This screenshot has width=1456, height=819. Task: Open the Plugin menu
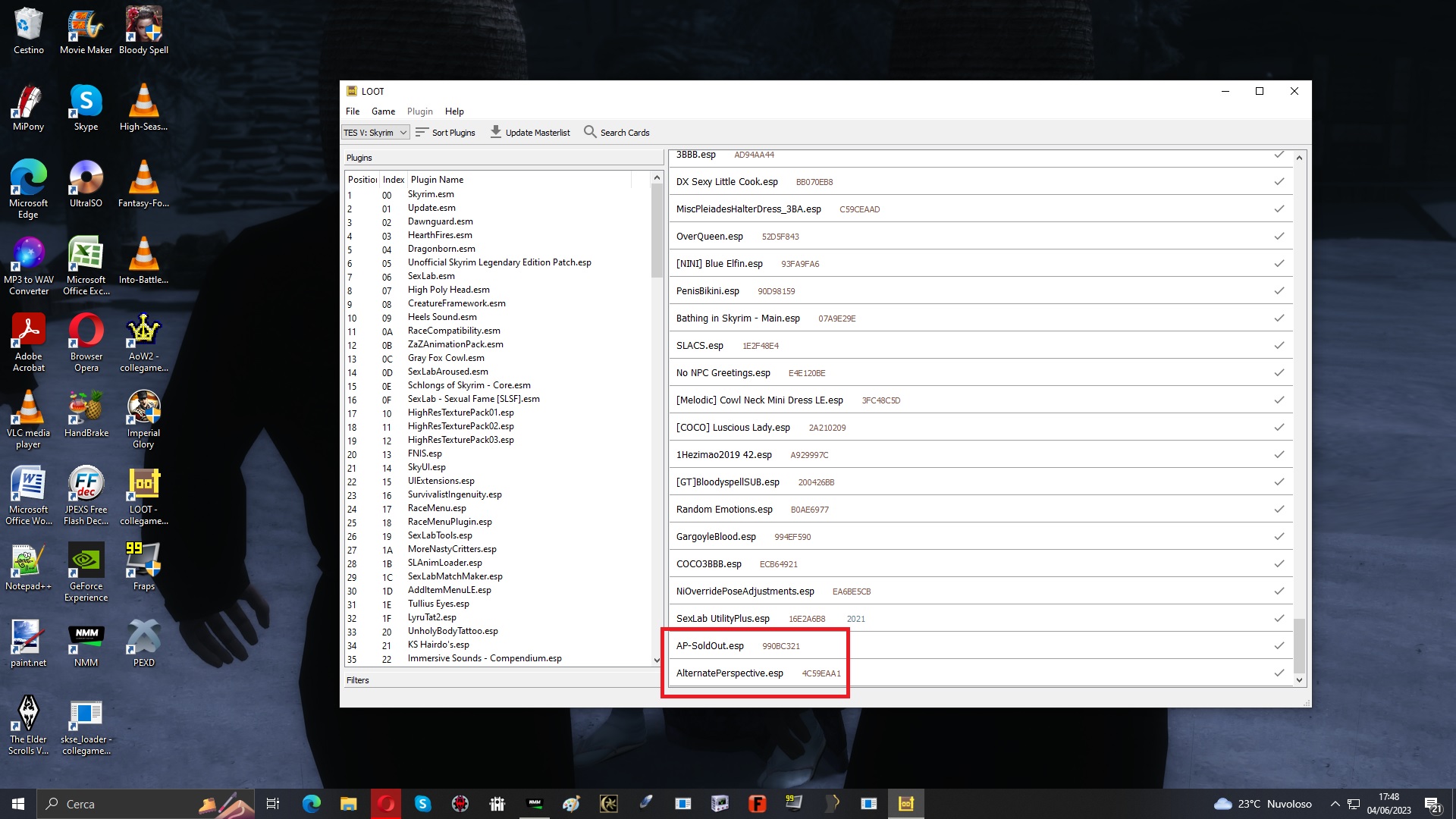pyautogui.click(x=419, y=111)
